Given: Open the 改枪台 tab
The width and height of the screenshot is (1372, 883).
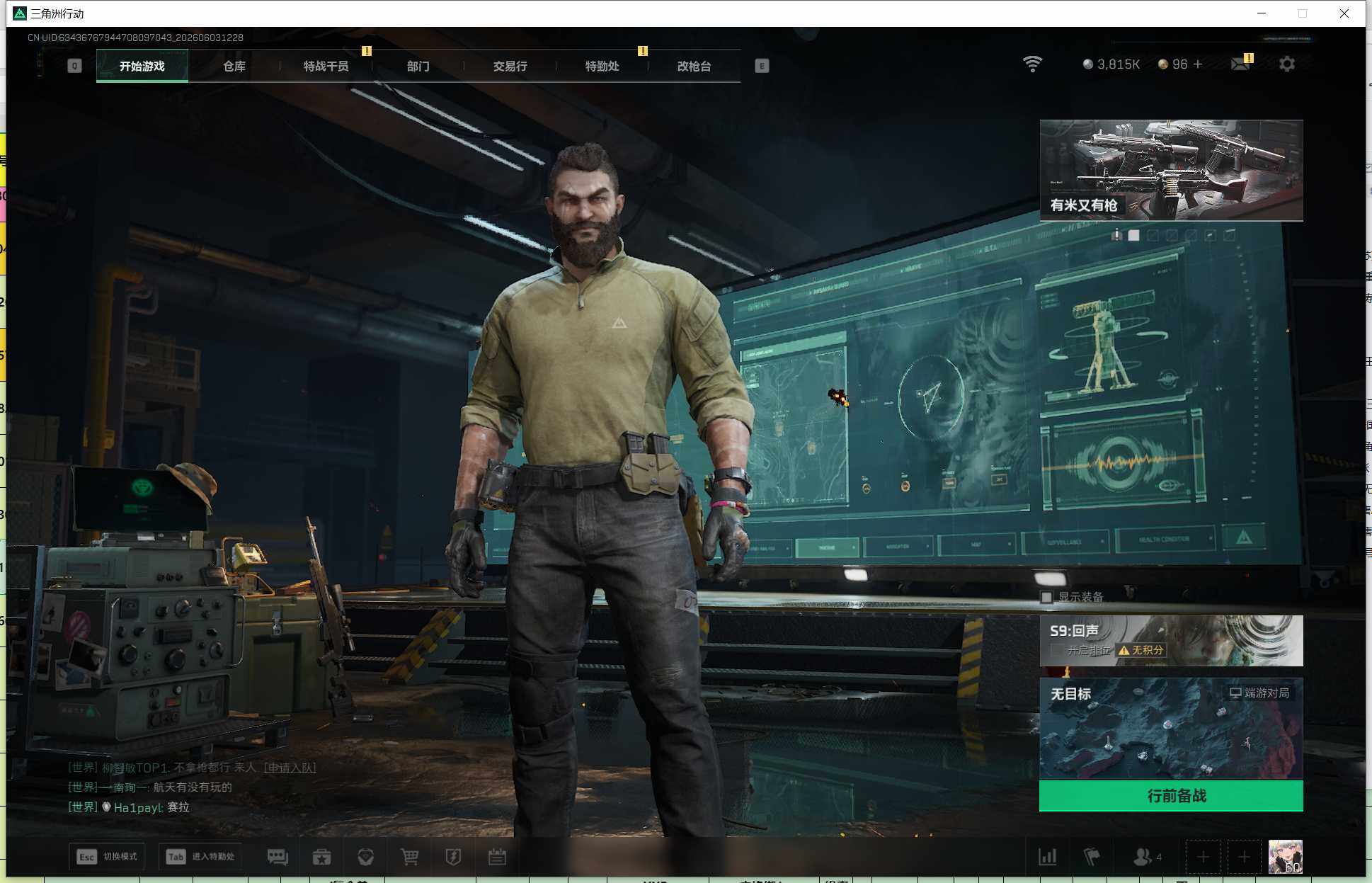Looking at the screenshot, I should coord(694,66).
